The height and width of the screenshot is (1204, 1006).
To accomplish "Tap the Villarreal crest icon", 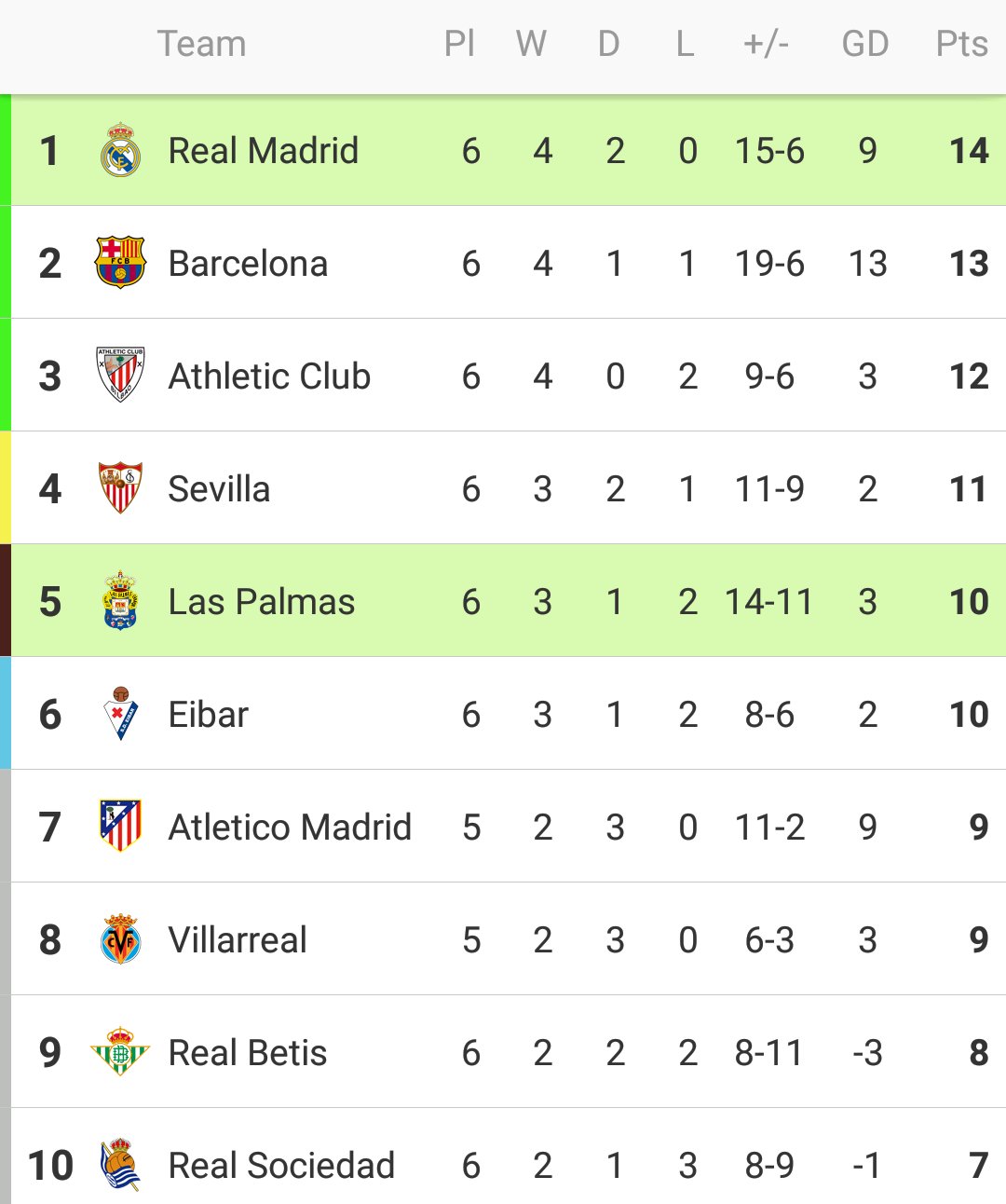I will 120,939.
